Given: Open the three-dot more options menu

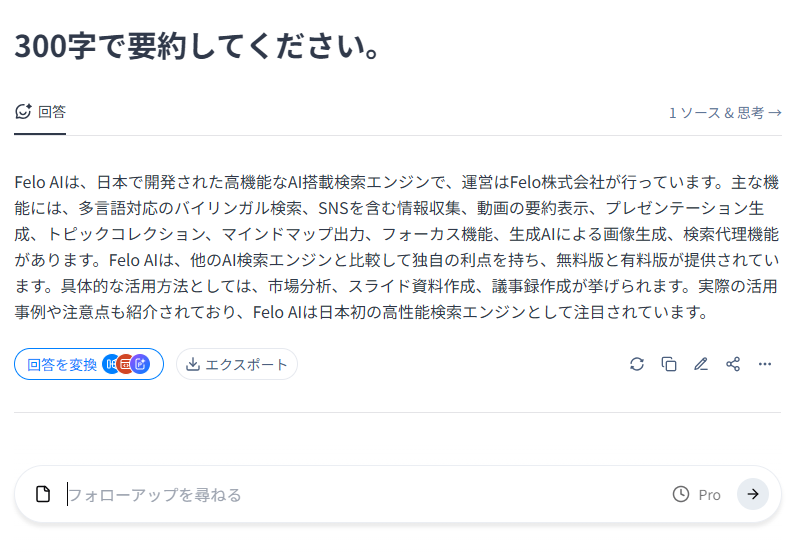Looking at the screenshot, I should [765, 364].
